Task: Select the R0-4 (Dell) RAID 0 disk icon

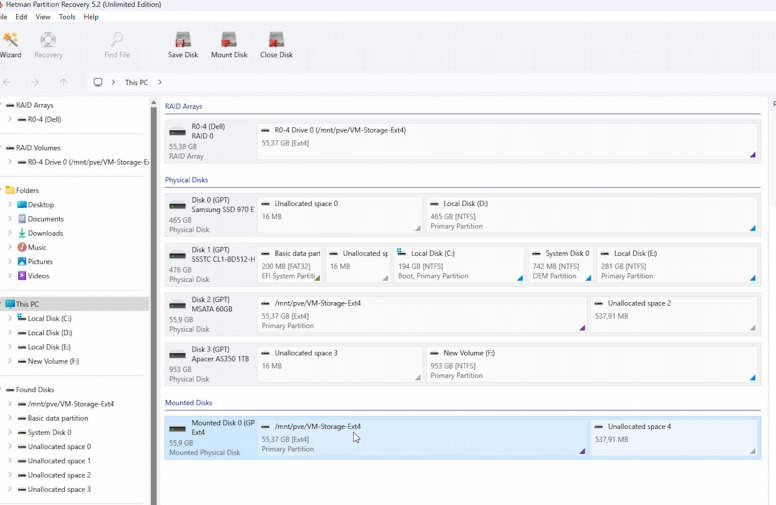Action: pos(177,132)
